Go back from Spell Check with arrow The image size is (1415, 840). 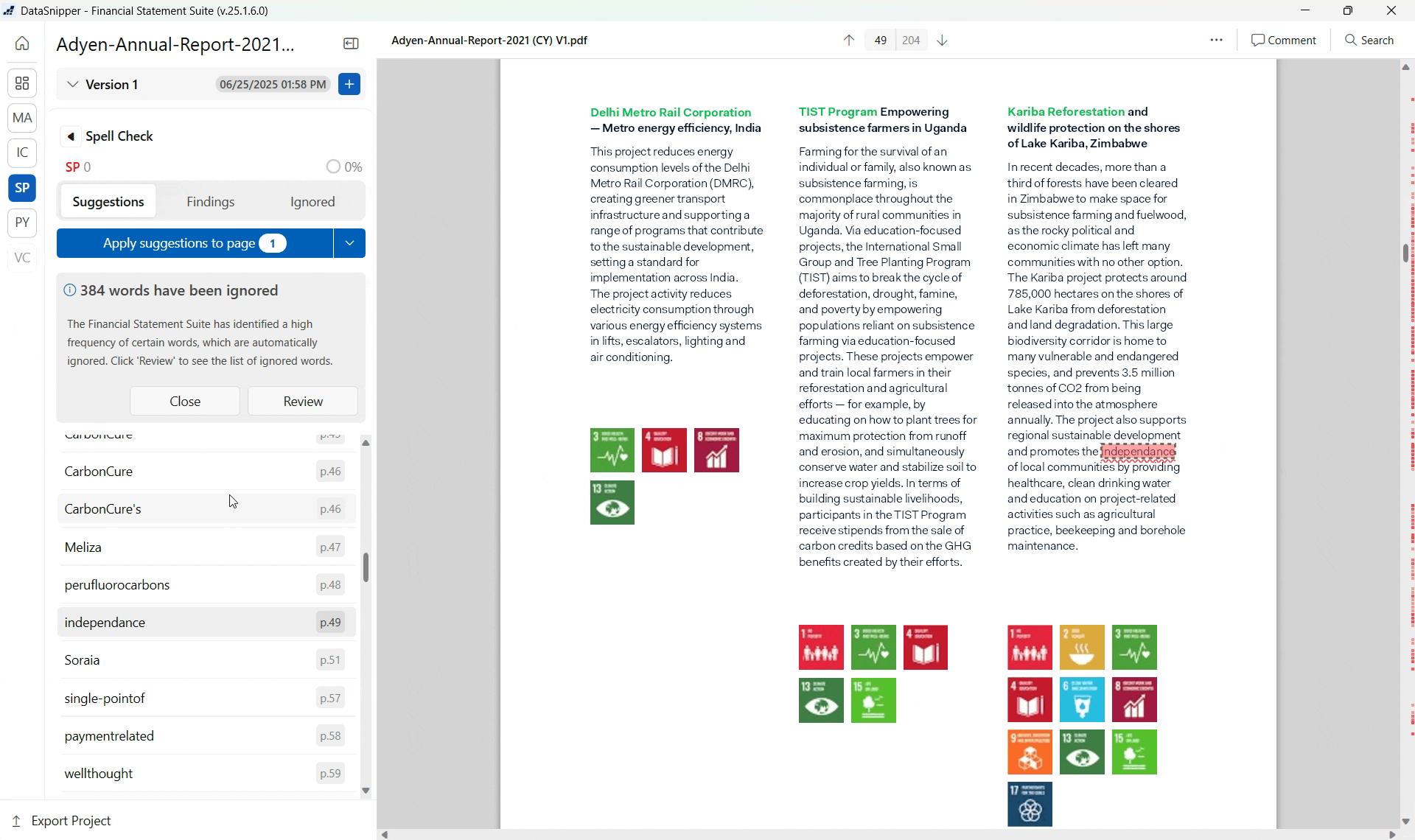tap(71, 136)
